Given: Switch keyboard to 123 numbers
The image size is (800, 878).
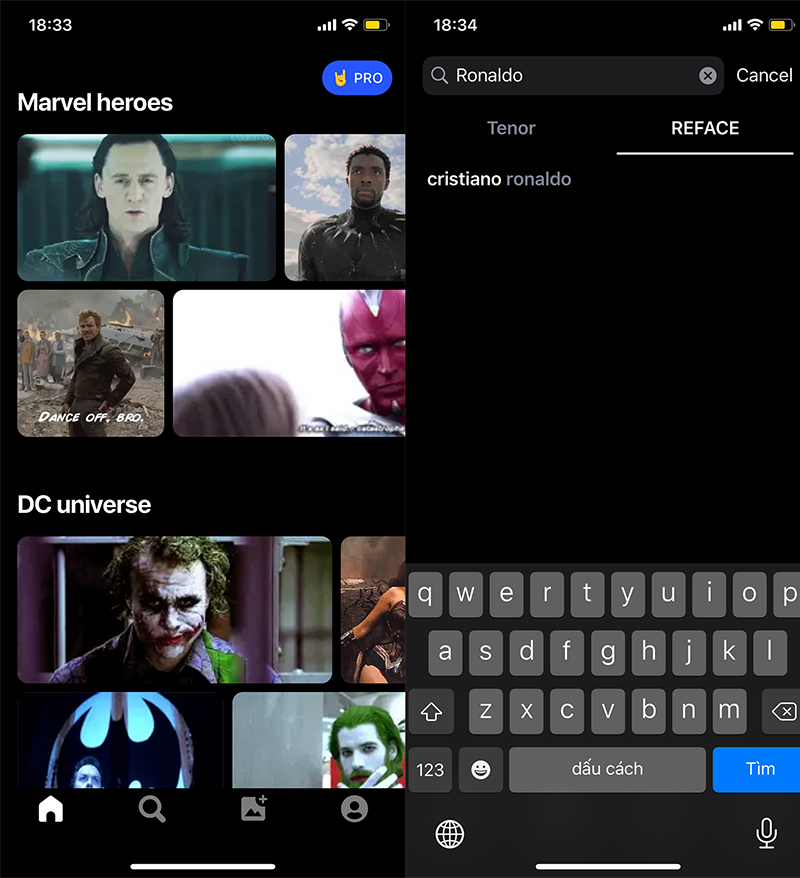Looking at the screenshot, I should coord(430,769).
